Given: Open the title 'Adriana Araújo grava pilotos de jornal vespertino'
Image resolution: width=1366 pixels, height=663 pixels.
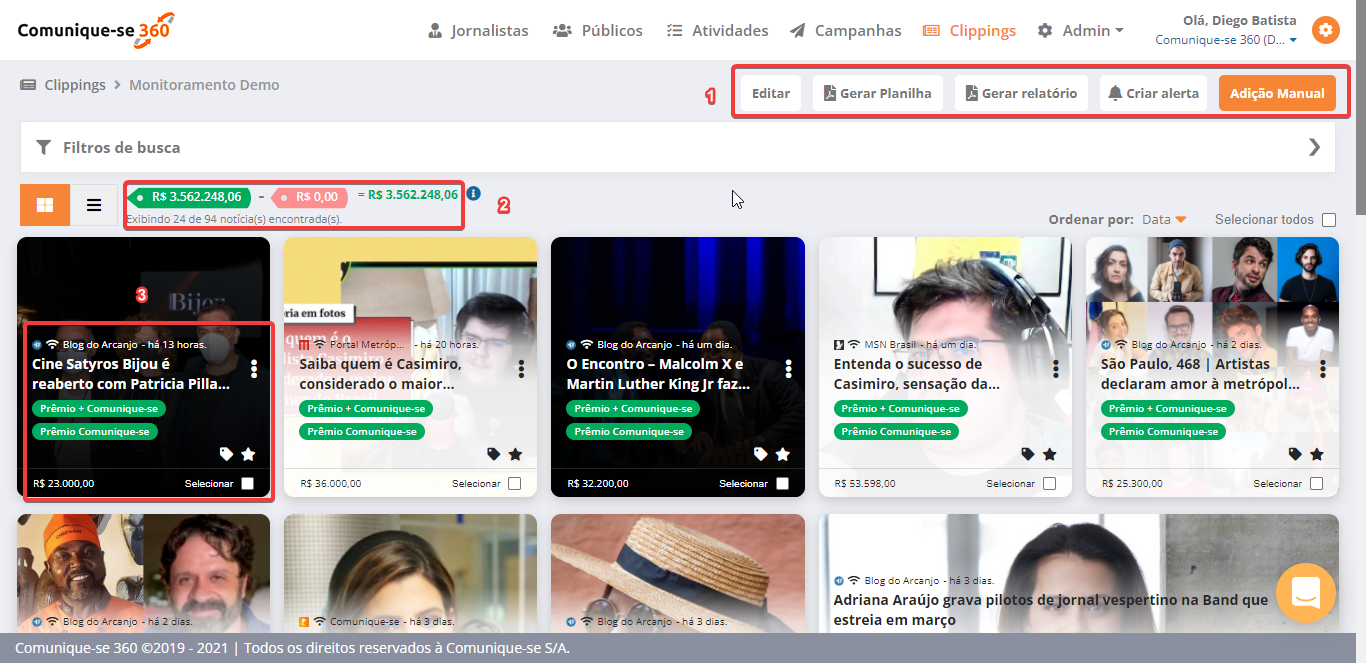Looking at the screenshot, I should [x=1050, y=610].
